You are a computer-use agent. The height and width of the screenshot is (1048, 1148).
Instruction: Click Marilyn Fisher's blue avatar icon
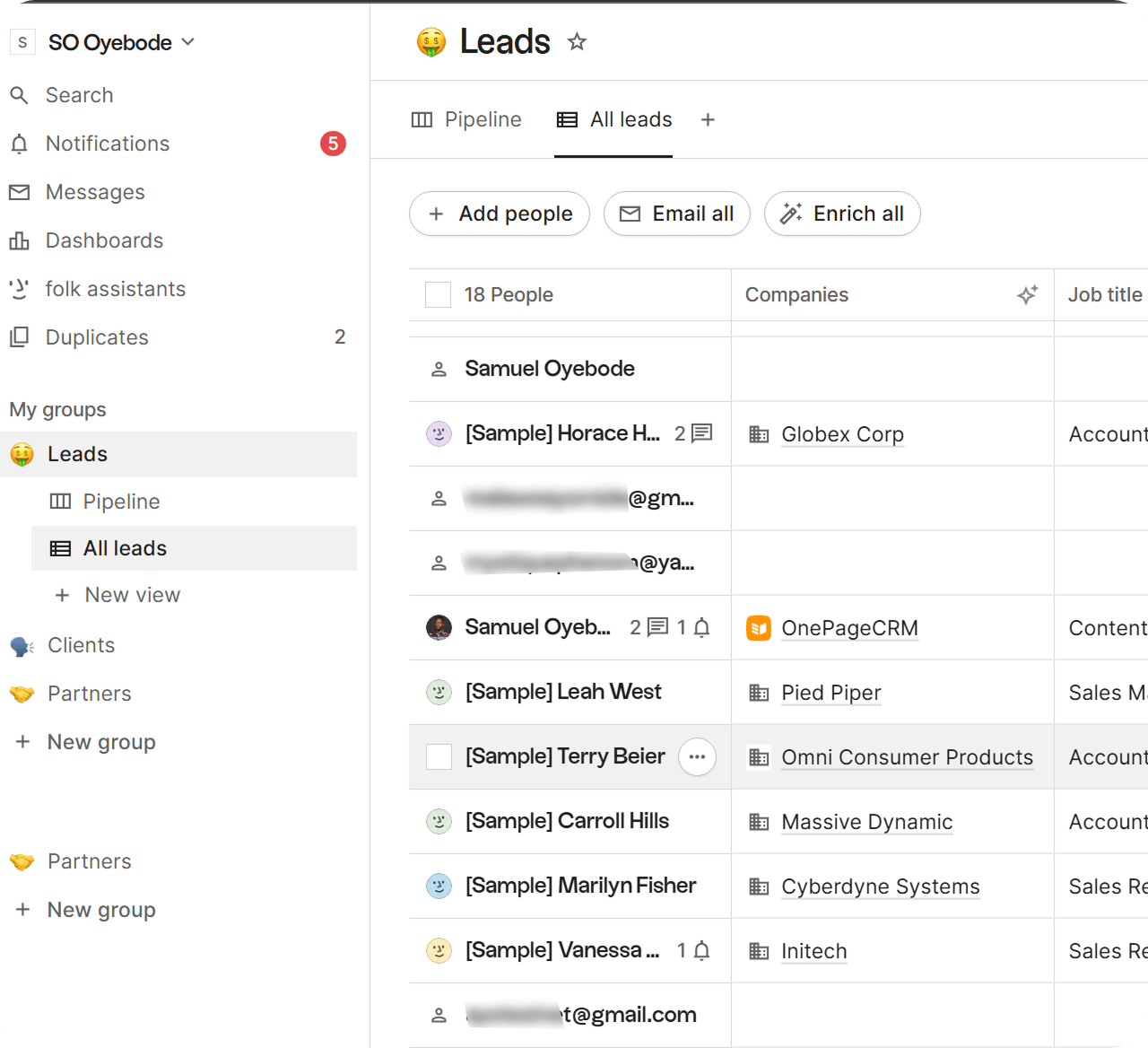pos(439,886)
